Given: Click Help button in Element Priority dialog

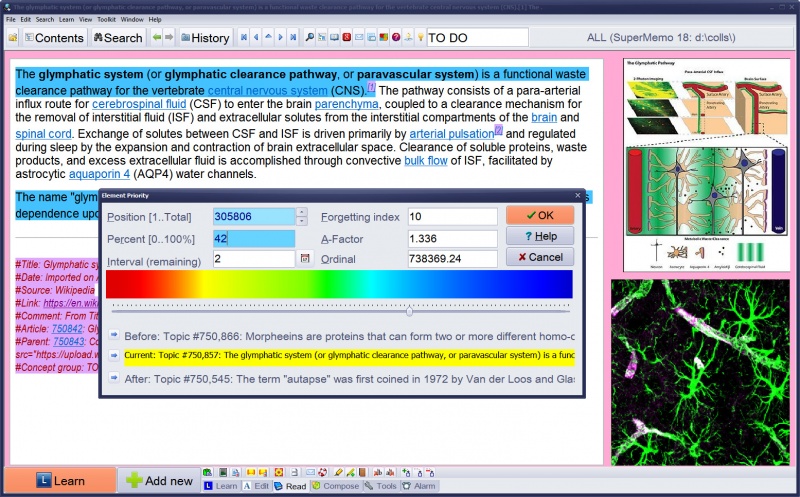Looking at the screenshot, I should 540,236.
